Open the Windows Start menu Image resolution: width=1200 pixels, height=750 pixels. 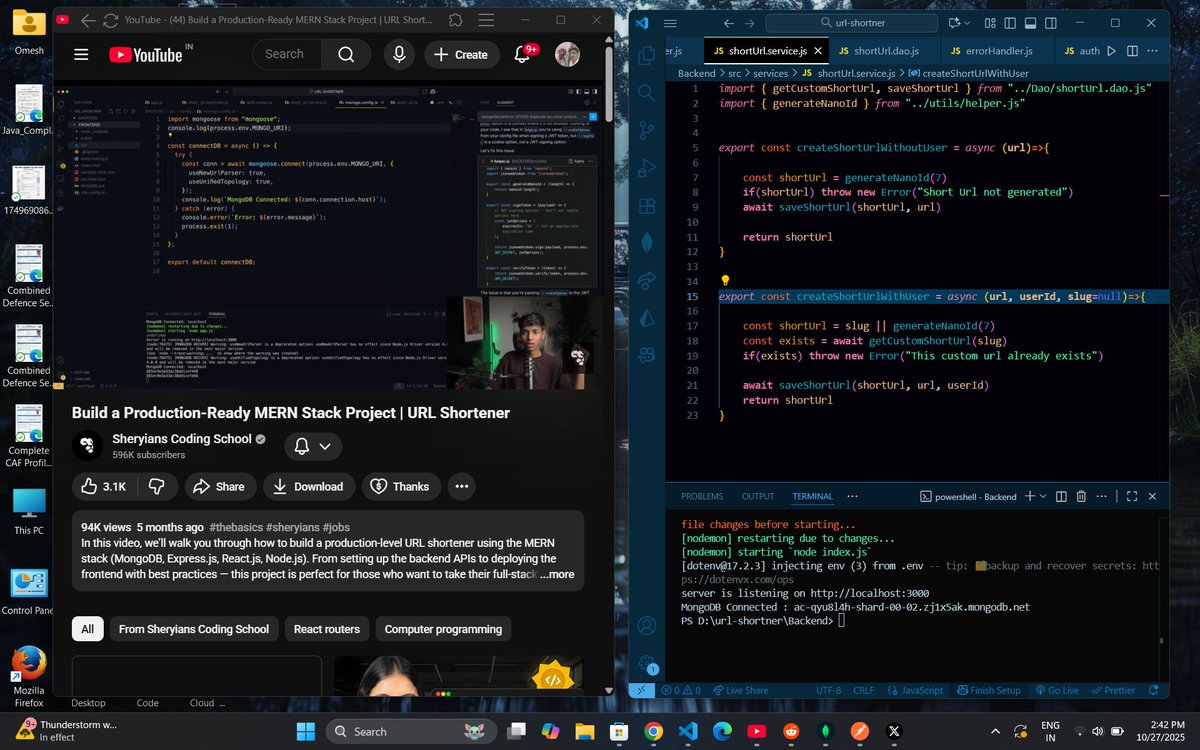[305, 731]
